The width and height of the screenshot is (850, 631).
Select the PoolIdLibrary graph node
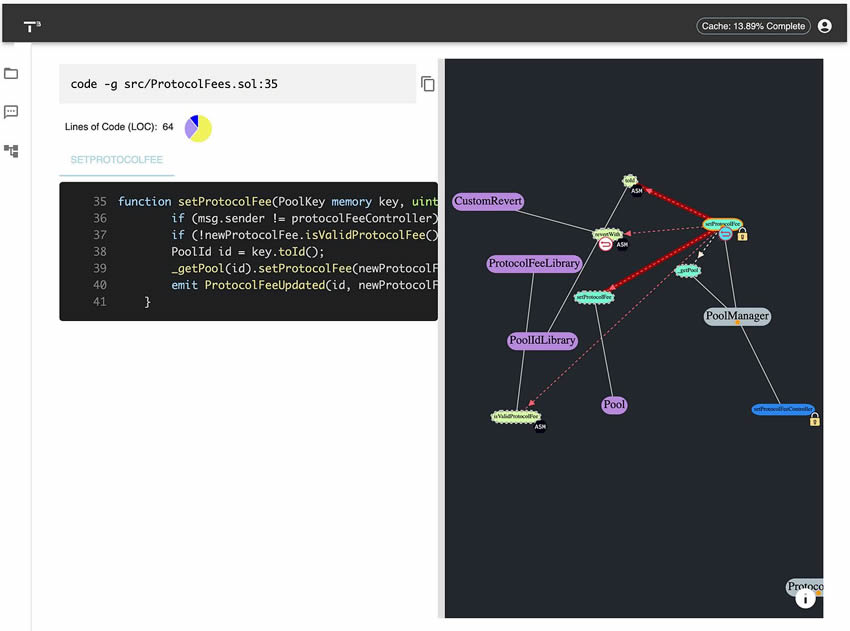(542, 340)
